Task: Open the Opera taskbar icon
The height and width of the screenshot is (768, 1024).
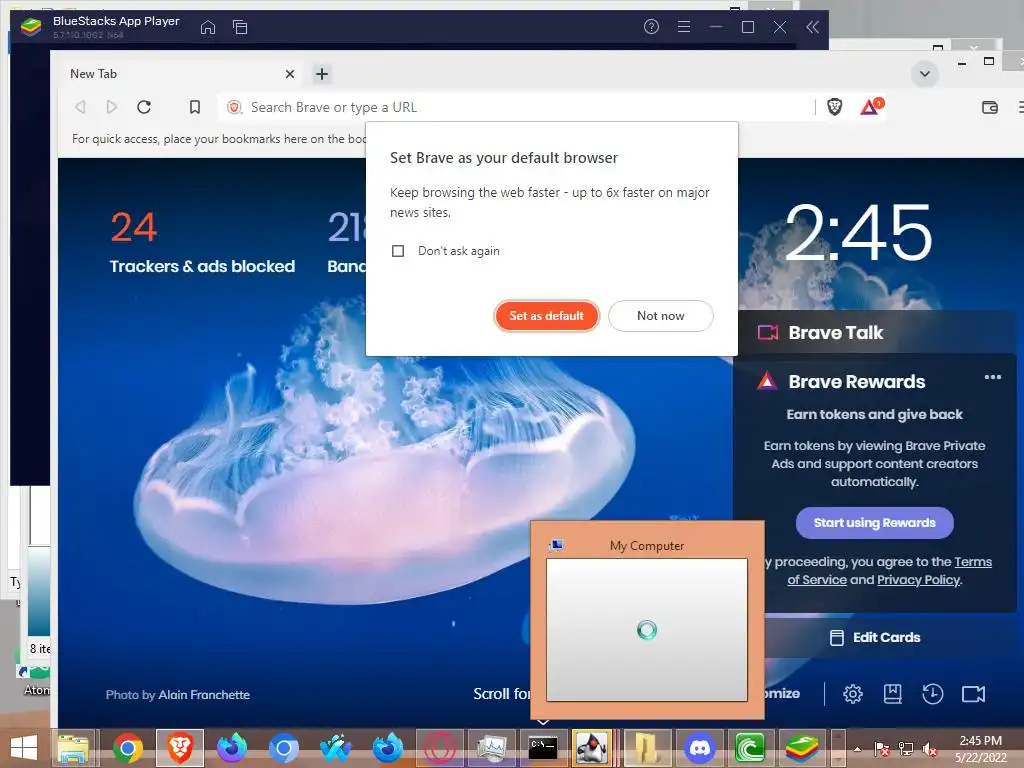Action: pos(439,748)
